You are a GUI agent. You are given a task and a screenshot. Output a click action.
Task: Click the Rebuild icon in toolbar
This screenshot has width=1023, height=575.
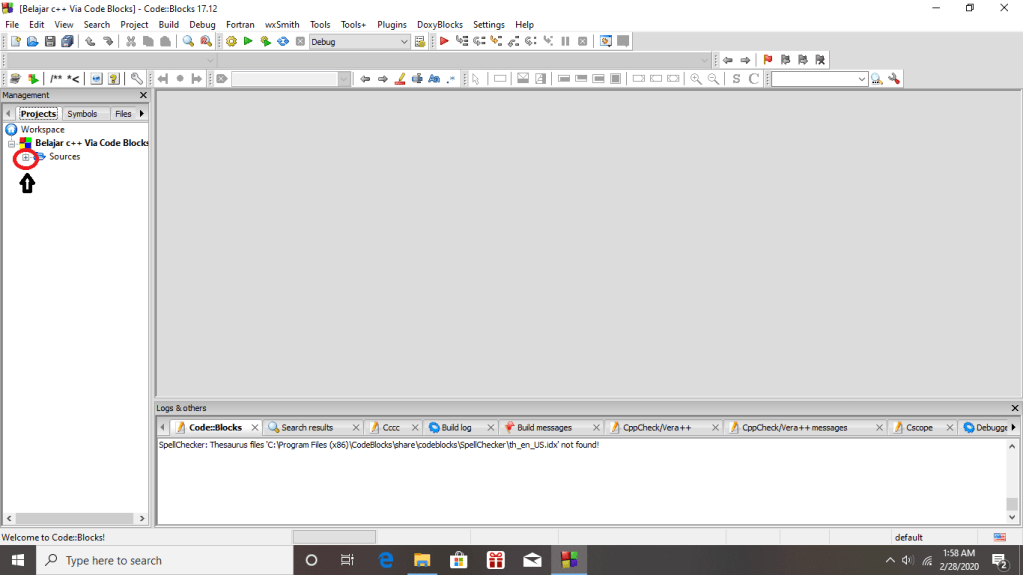coord(283,41)
